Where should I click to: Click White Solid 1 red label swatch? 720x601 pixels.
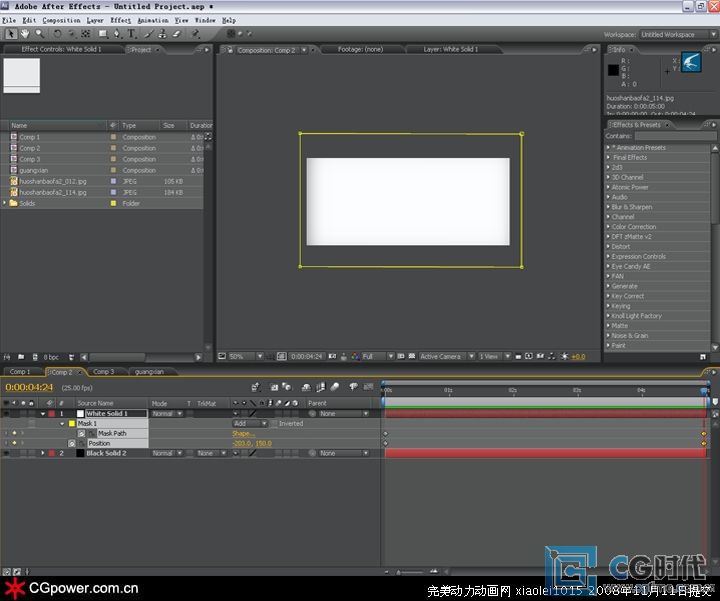click(x=51, y=414)
